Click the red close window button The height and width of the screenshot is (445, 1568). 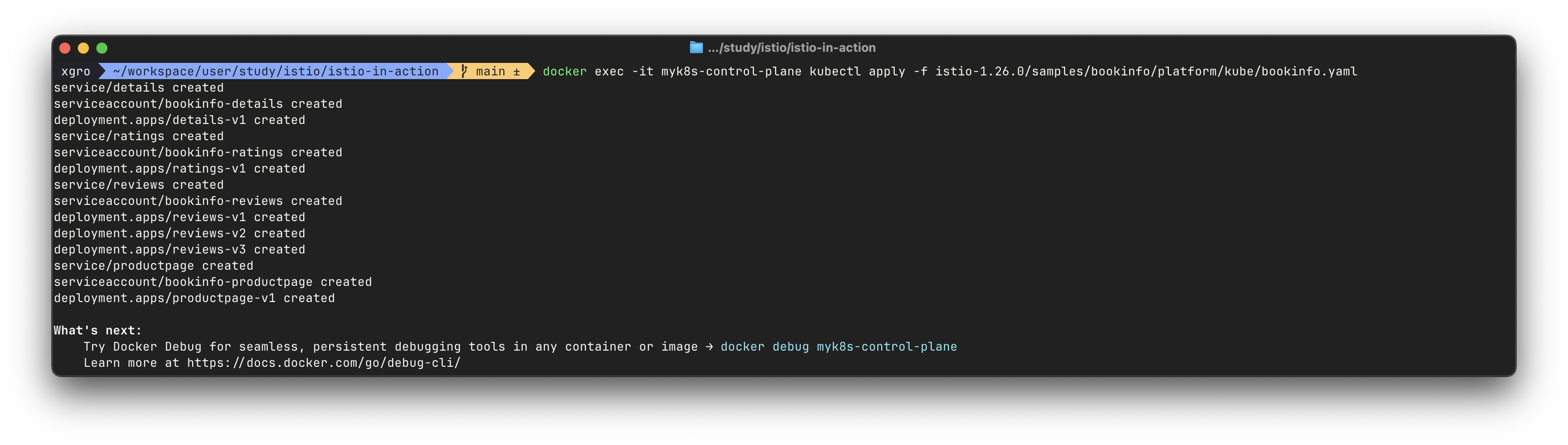tap(65, 48)
